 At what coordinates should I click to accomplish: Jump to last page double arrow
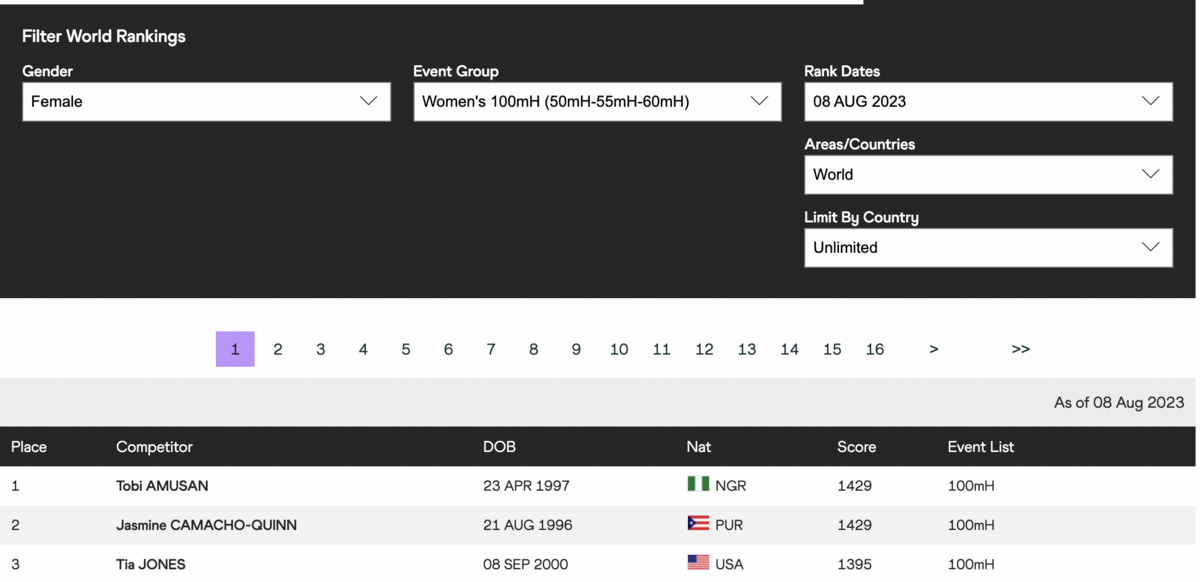[1020, 349]
